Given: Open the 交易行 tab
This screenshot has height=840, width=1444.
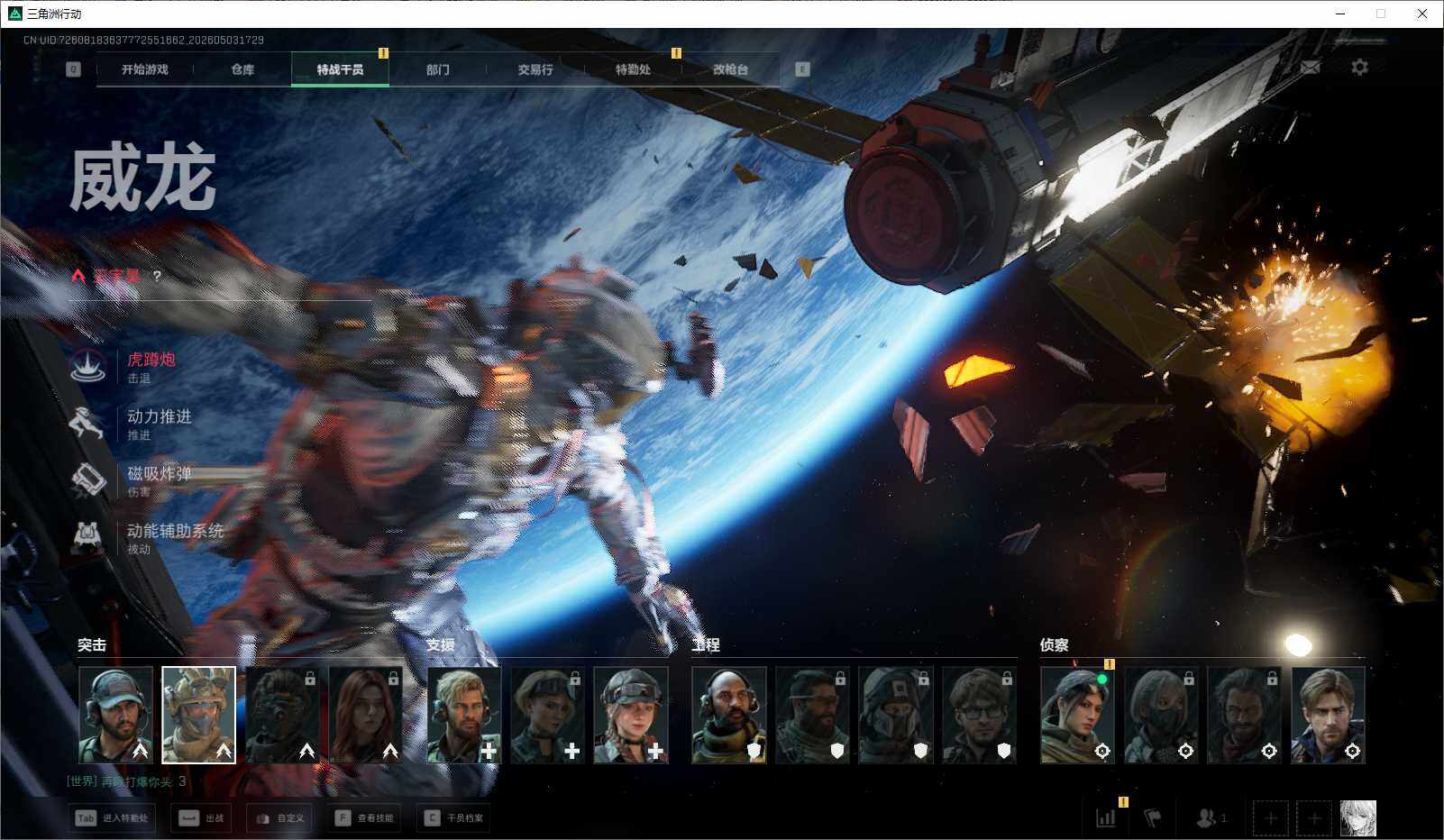Looking at the screenshot, I should pos(535,69).
